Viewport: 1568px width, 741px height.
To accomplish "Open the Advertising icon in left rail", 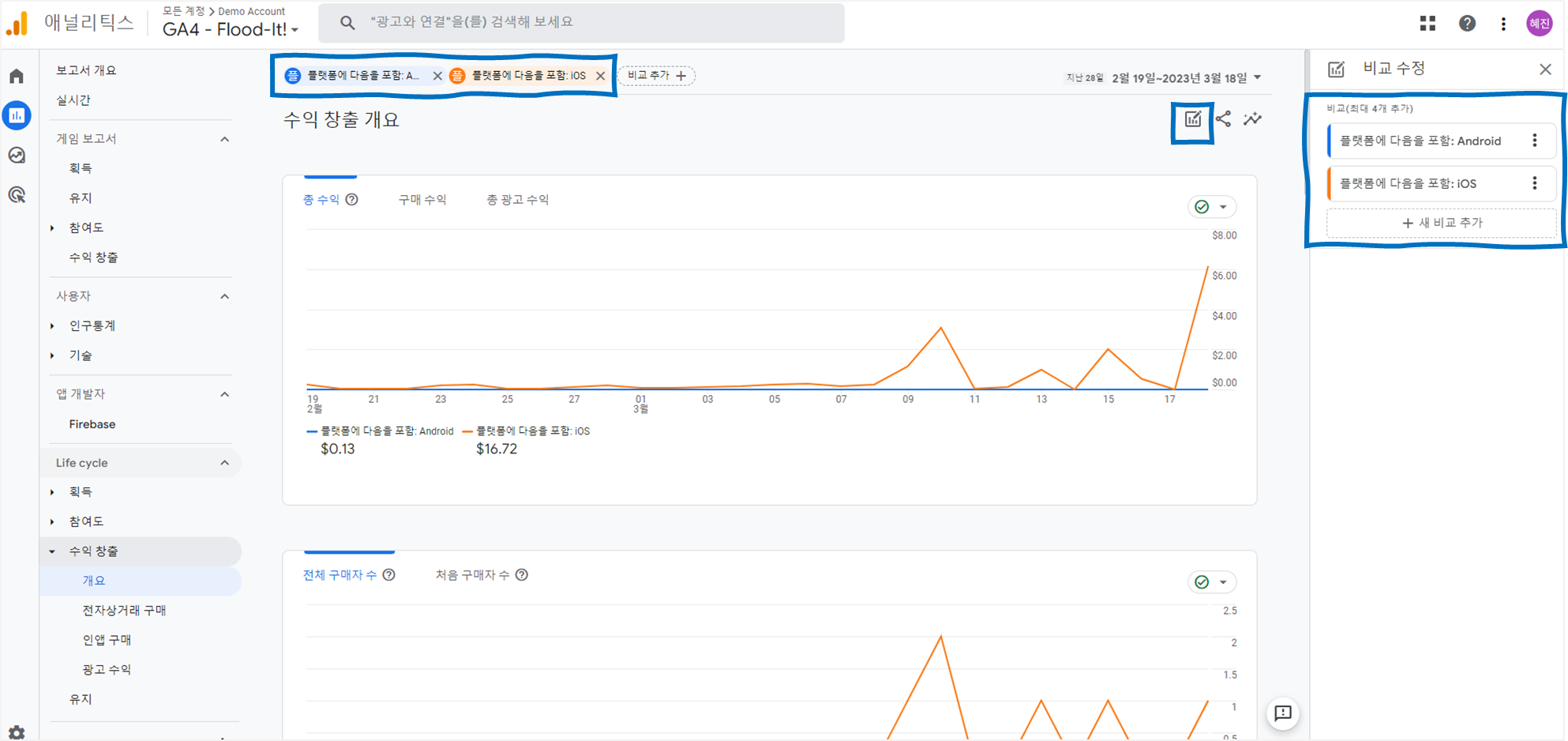I will (x=17, y=194).
